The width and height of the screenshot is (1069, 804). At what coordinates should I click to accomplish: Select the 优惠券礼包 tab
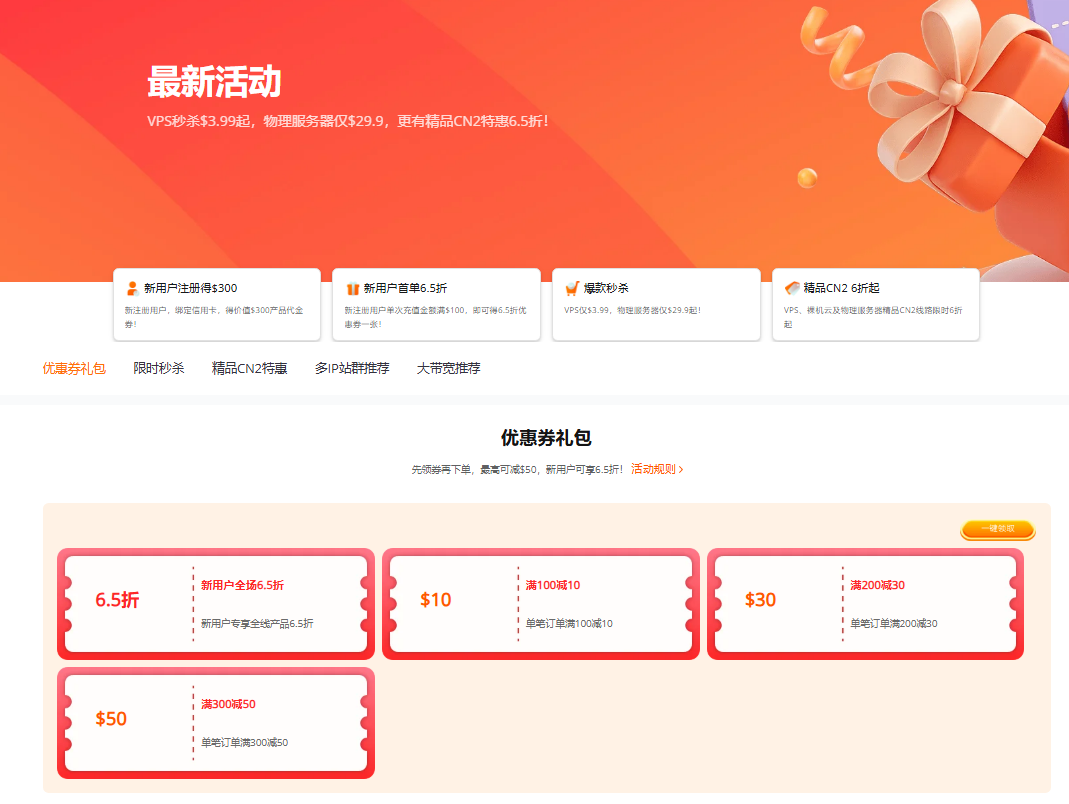pos(74,368)
